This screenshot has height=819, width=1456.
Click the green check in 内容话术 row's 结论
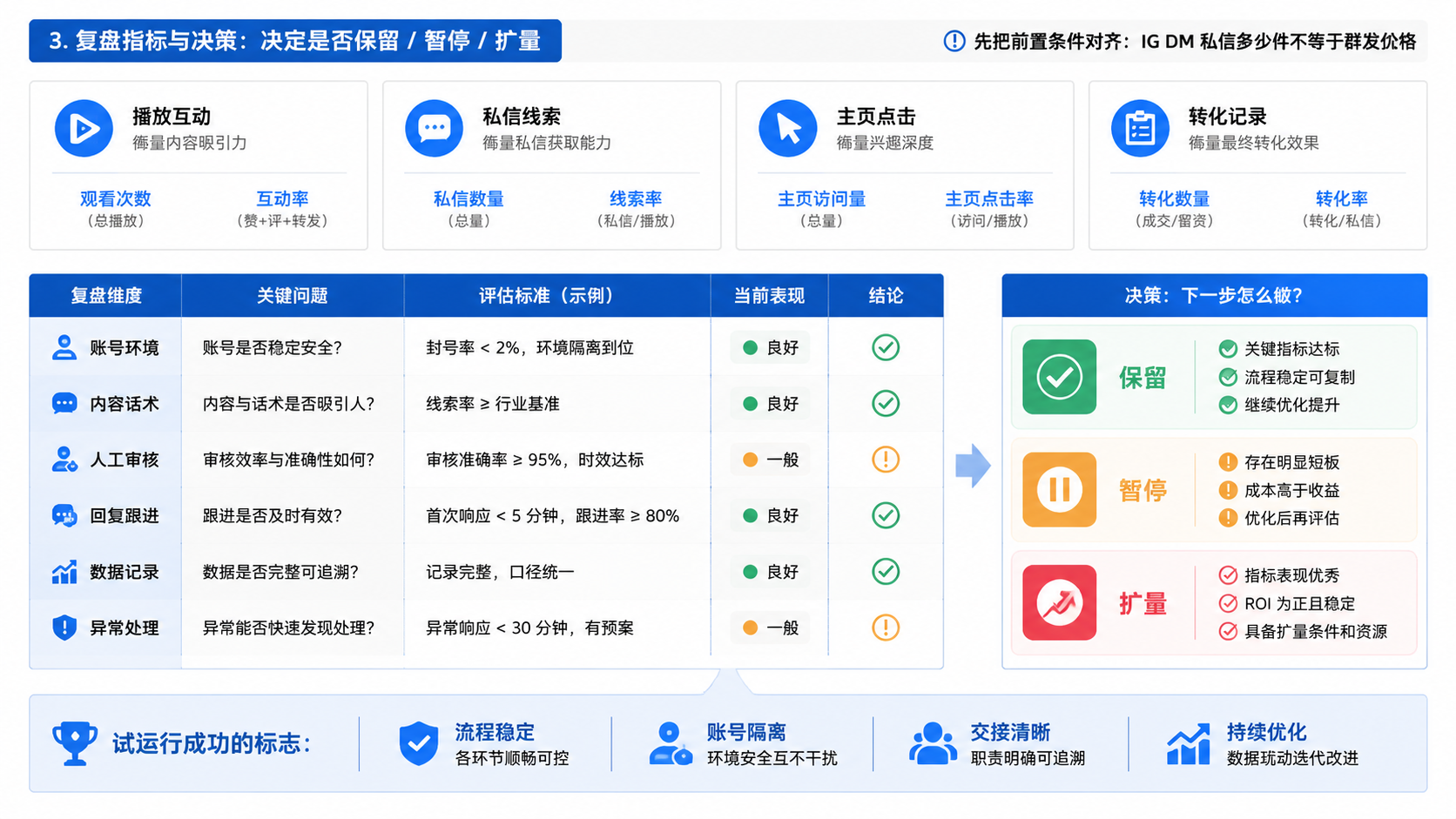coord(886,404)
